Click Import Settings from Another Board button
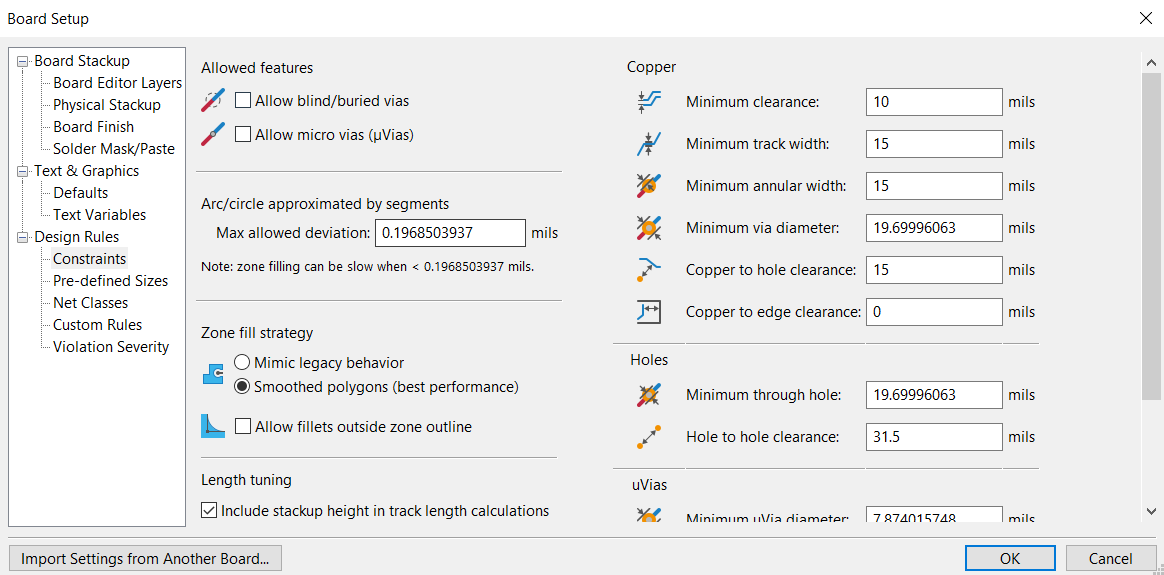Image resolution: width=1164 pixels, height=575 pixels. pyautogui.click(x=145, y=559)
